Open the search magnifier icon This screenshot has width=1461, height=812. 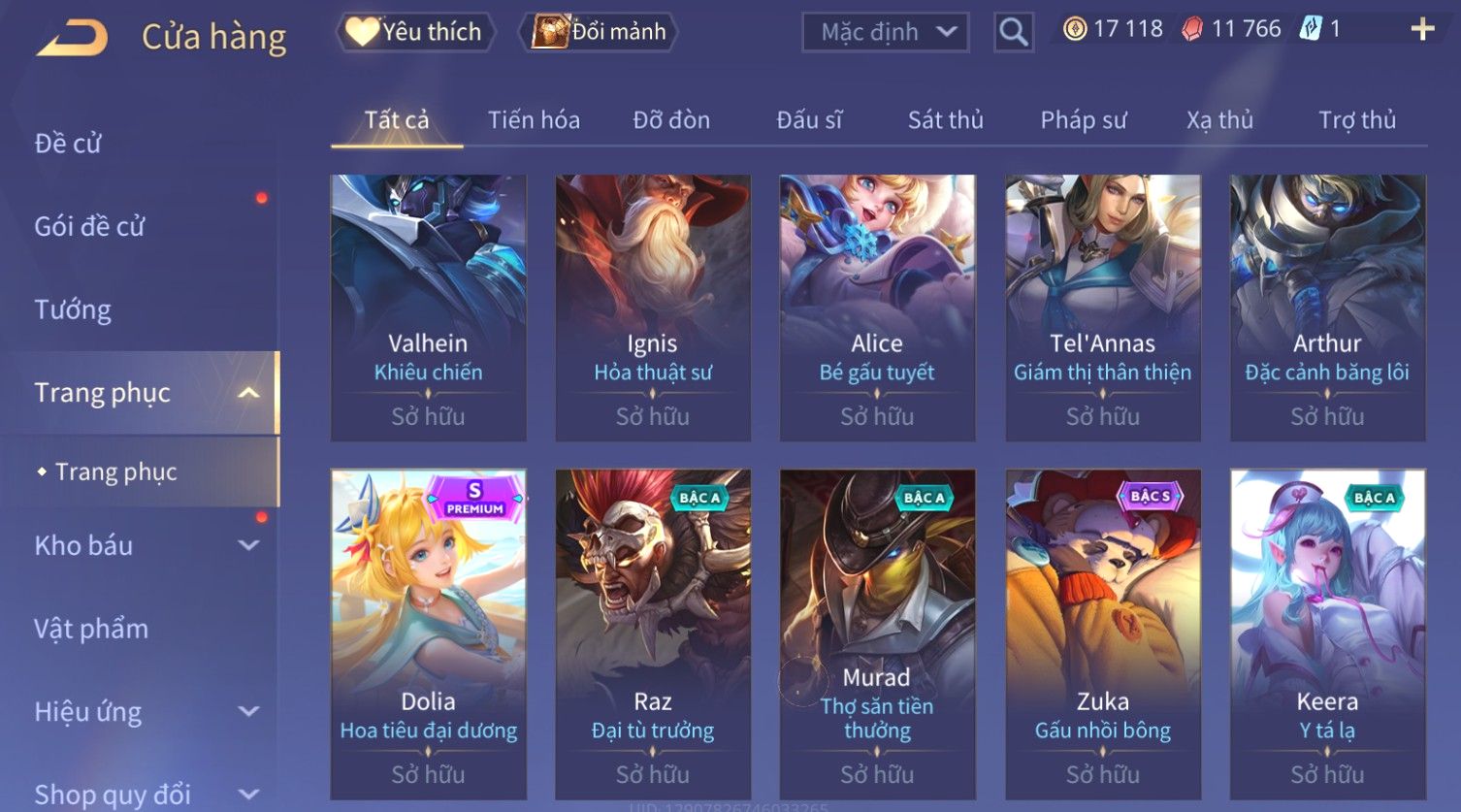tap(1013, 33)
